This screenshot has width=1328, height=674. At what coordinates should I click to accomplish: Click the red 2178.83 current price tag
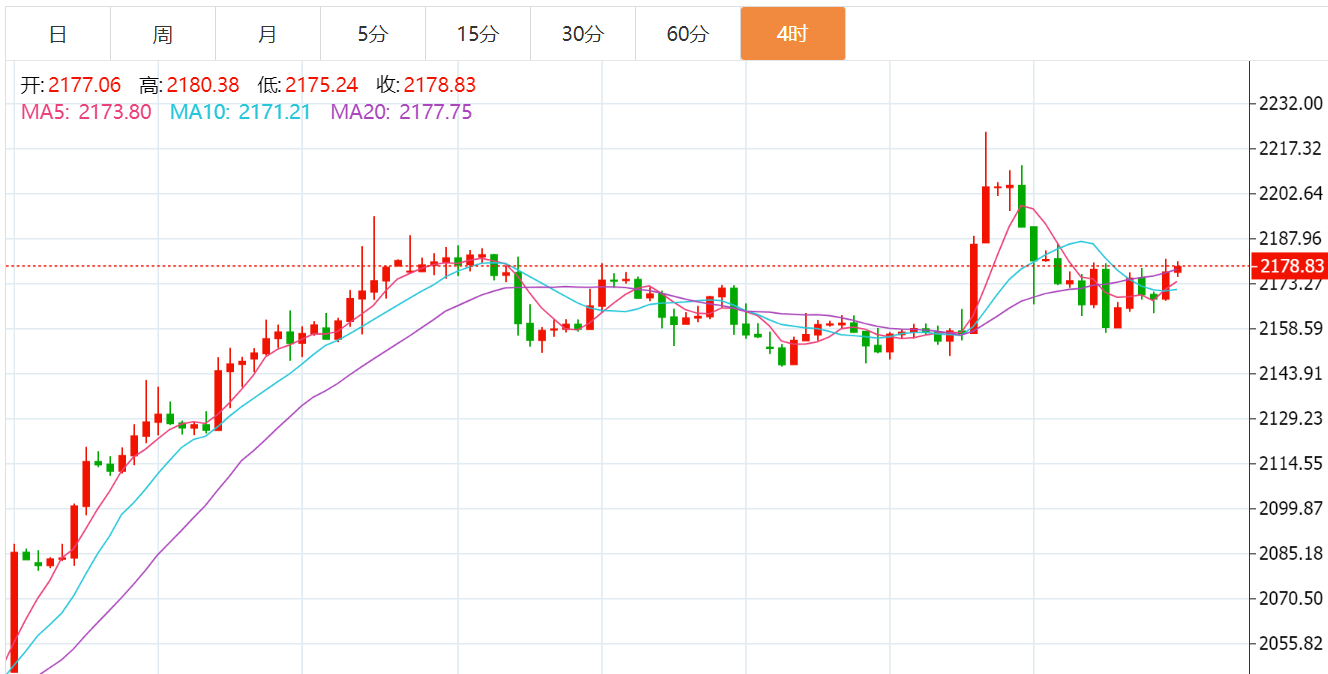pos(1288,266)
